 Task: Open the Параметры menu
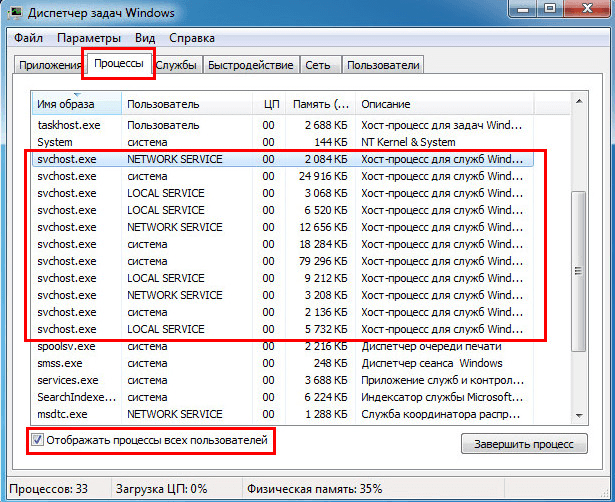coord(89,38)
